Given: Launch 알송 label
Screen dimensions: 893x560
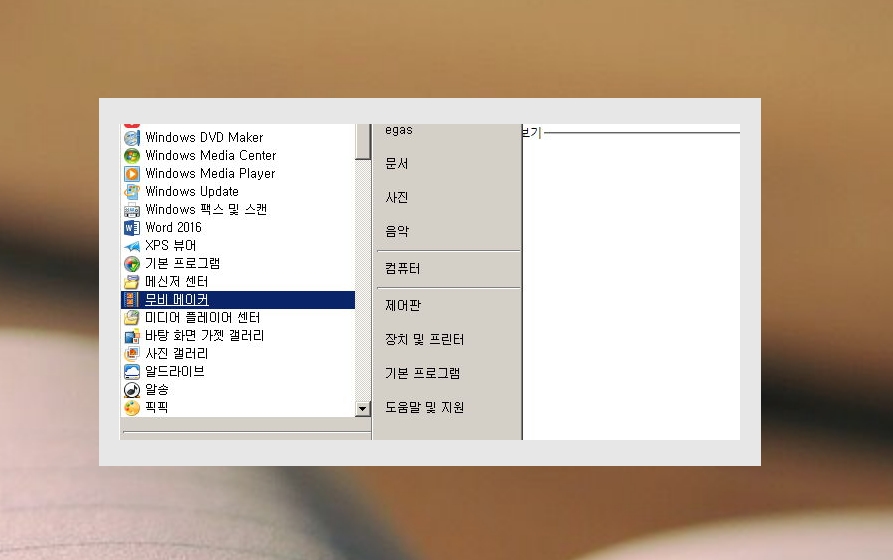Looking at the screenshot, I should pyautogui.click(x=157, y=390).
